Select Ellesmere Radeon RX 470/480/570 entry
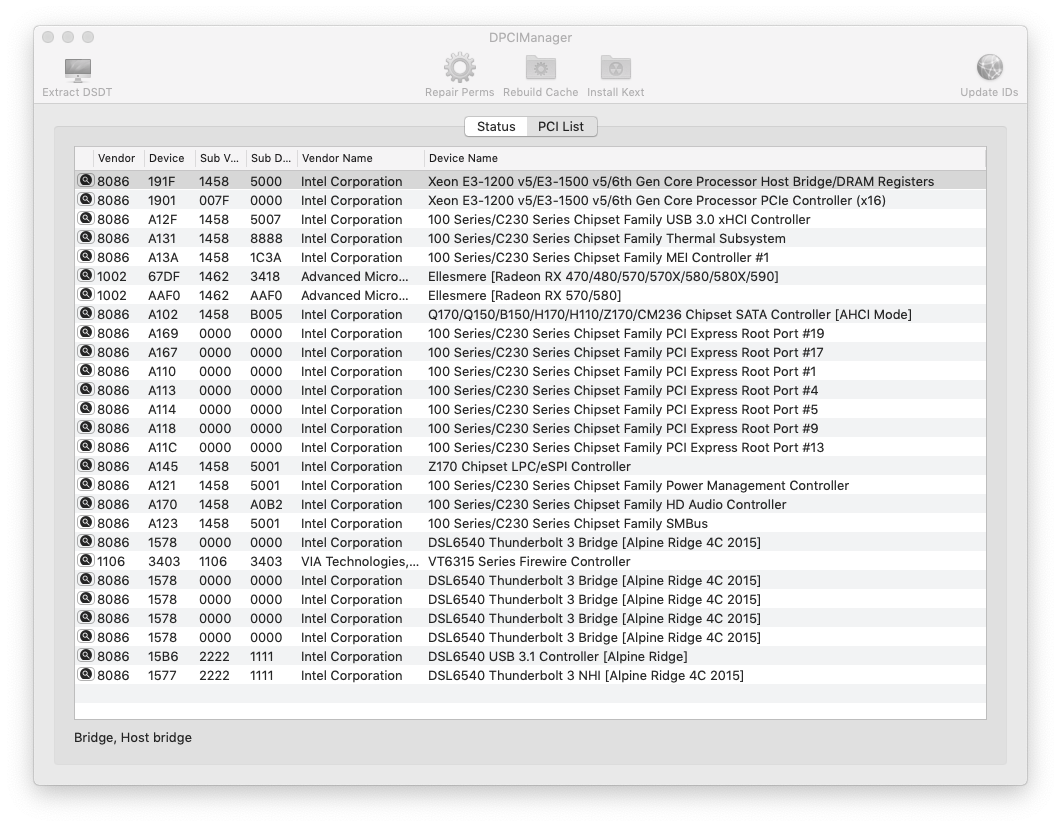The image size is (1061, 827). 603,276
